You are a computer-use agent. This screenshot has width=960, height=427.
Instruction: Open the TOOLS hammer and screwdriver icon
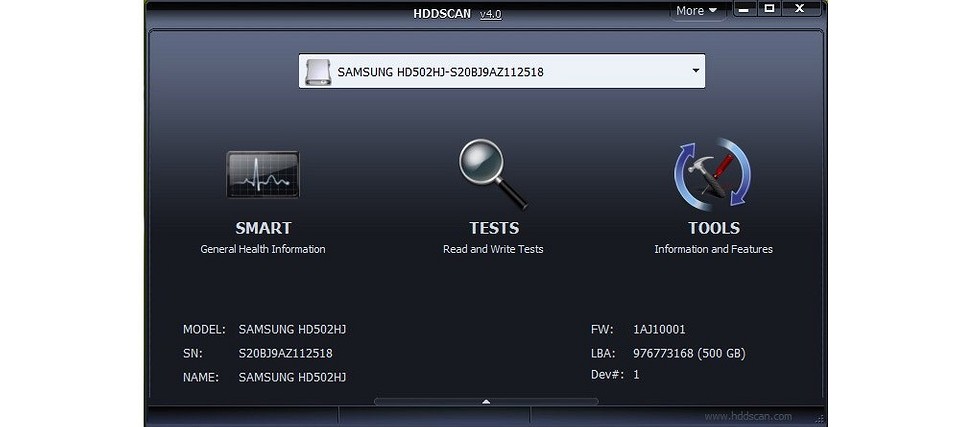click(713, 175)
